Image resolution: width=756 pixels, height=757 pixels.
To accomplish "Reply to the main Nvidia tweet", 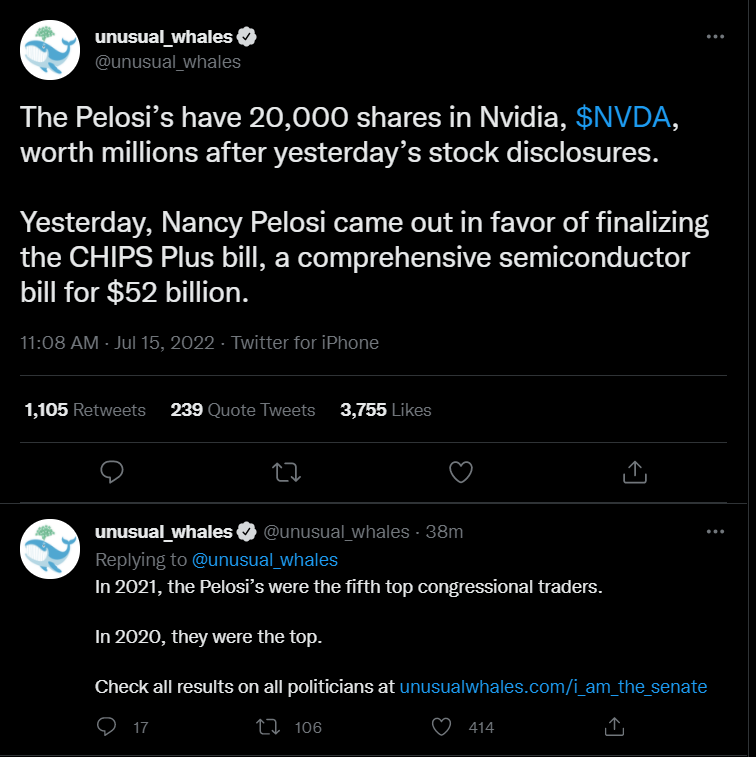I will pos(112,472).
